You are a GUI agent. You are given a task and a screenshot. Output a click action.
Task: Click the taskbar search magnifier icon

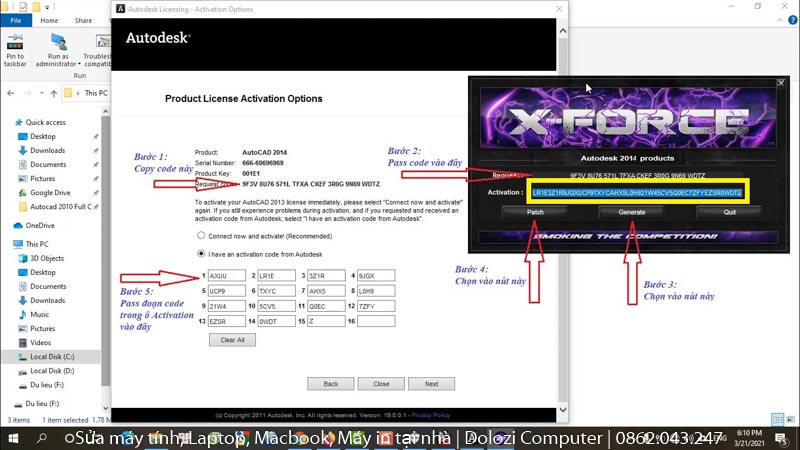coord(41,438)
